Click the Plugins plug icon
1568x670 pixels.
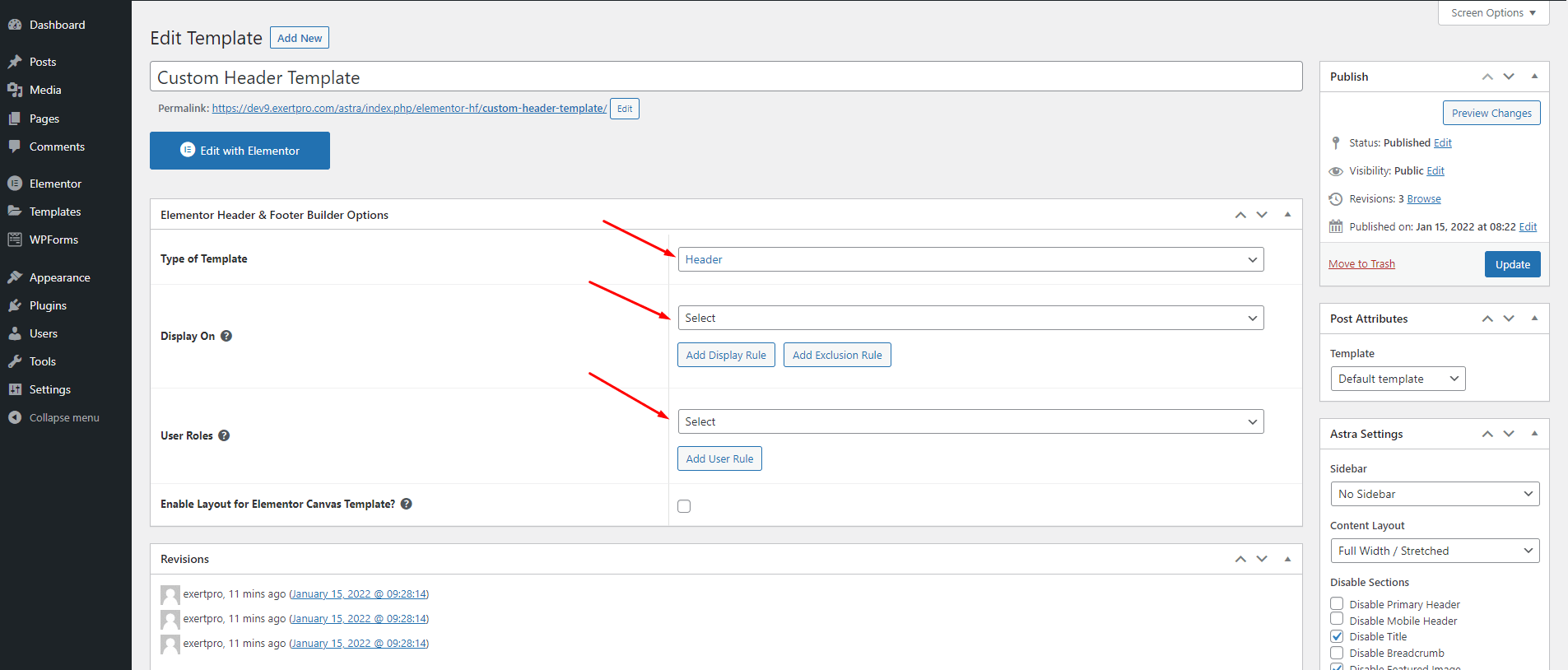coord(15,305)
